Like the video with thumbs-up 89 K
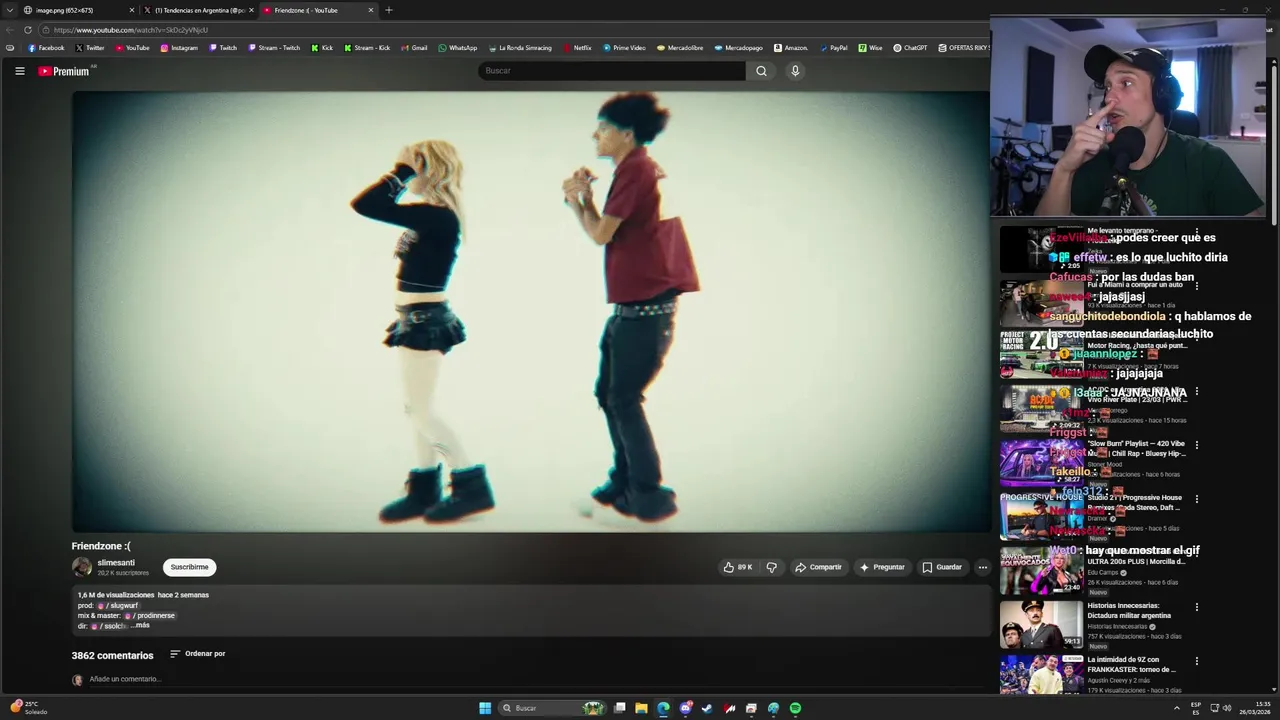Viewport: 1280px width, 720px height. (x=737, y=567)
